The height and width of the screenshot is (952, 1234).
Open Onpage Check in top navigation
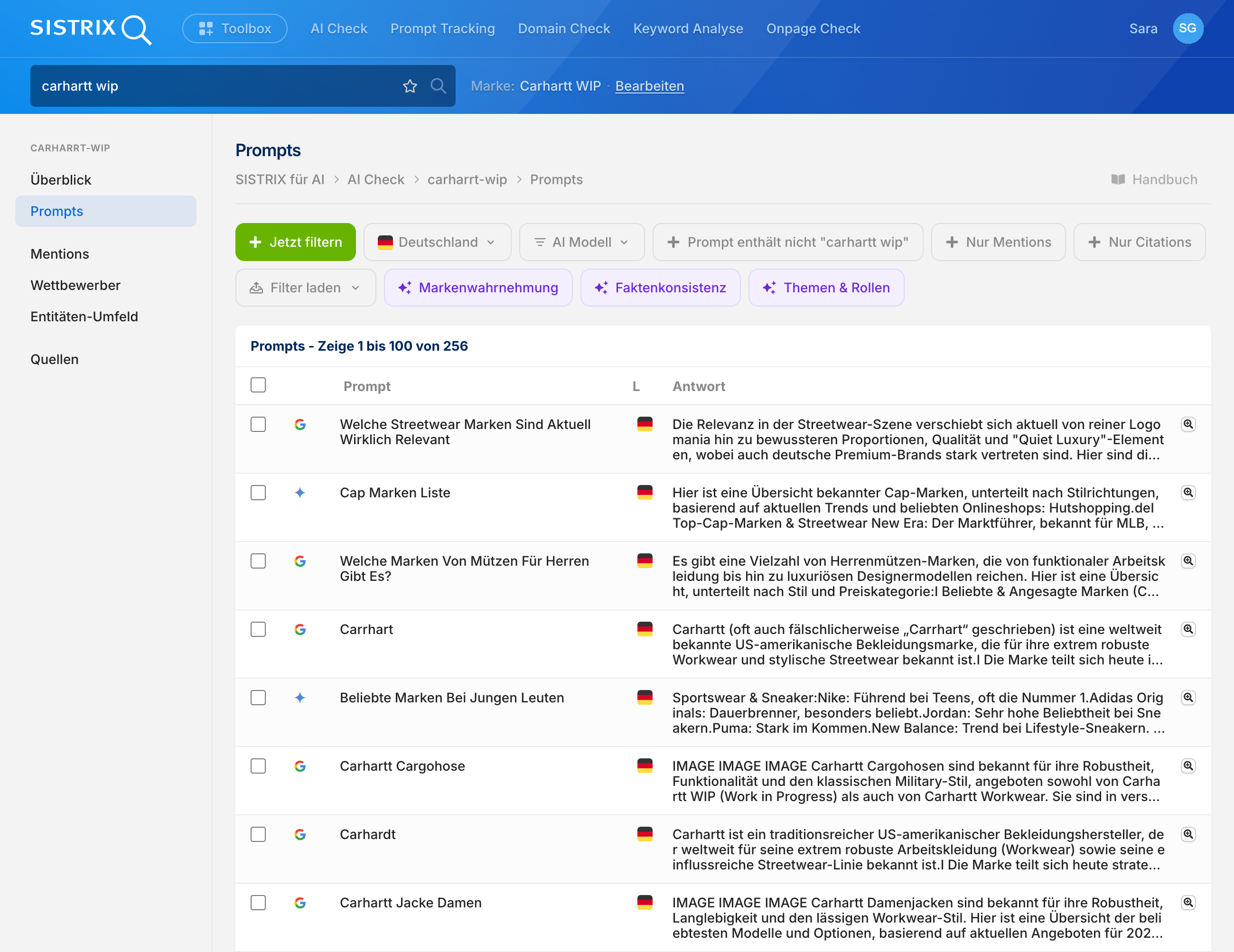(813, 29)
